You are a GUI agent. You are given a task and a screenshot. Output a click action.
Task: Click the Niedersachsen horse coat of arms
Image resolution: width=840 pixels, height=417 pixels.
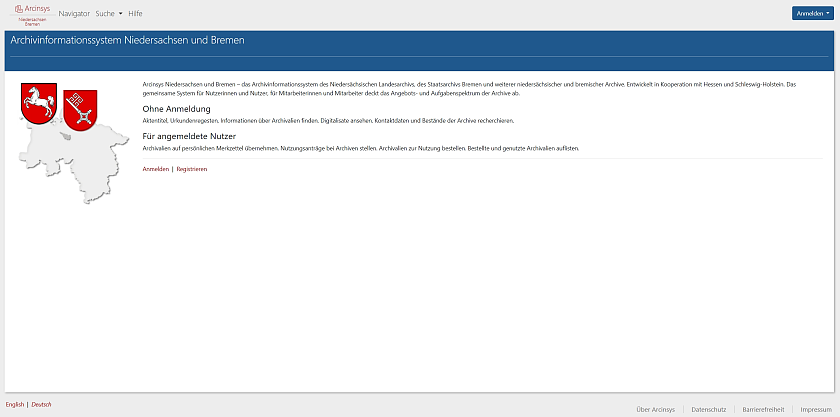click(x=39, y=103)
